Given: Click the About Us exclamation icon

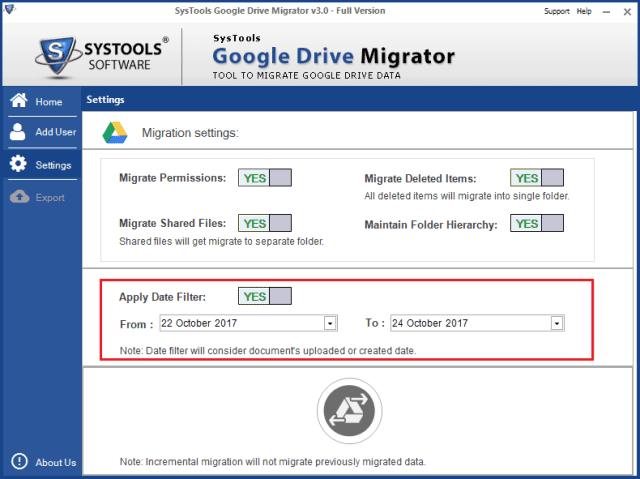Looking at the screenshot, I should click(19, 461).
